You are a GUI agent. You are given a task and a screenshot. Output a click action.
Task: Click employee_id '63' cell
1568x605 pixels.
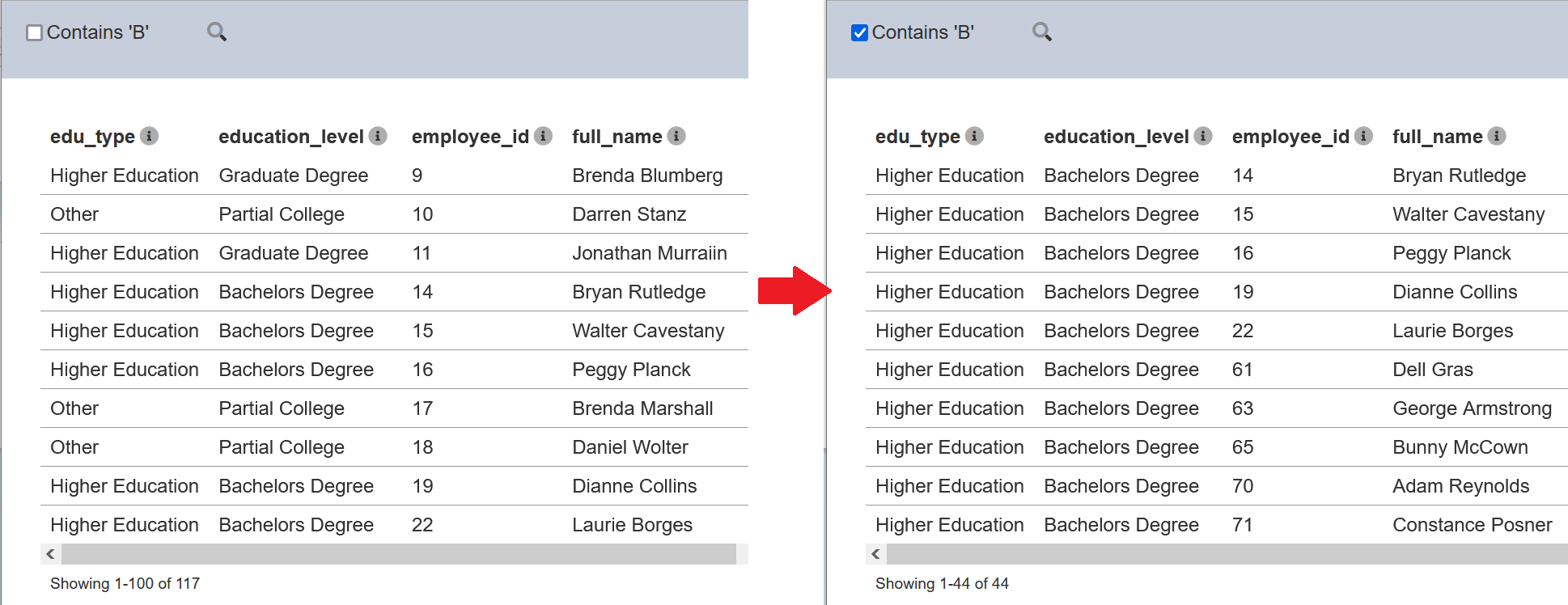coord(1243,408)
